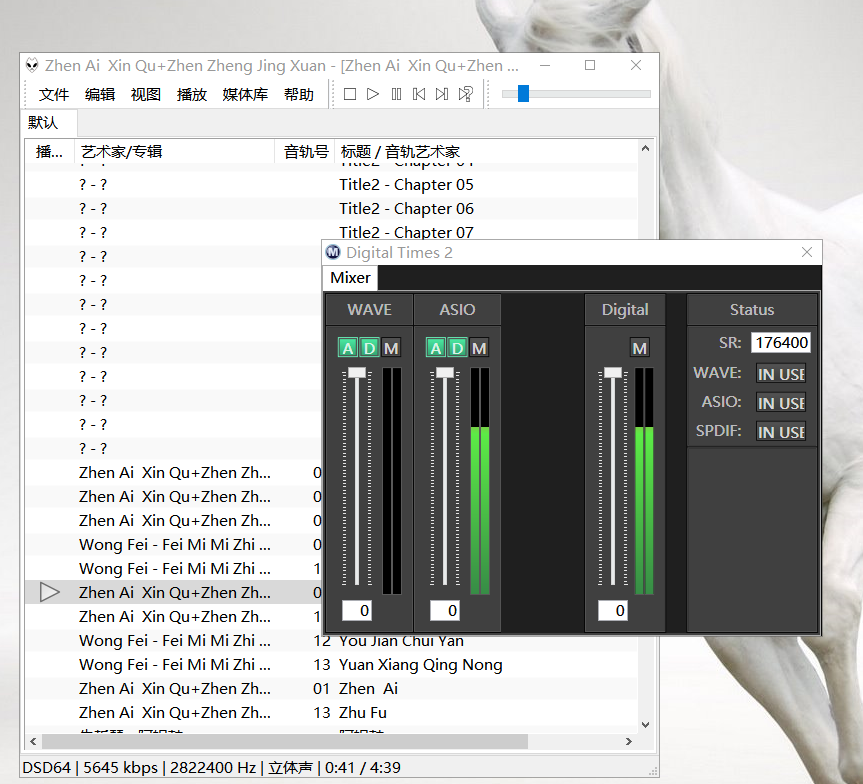The image size is (863, 784).
Task: Skip to the previous track
Action: coord(419,94)
